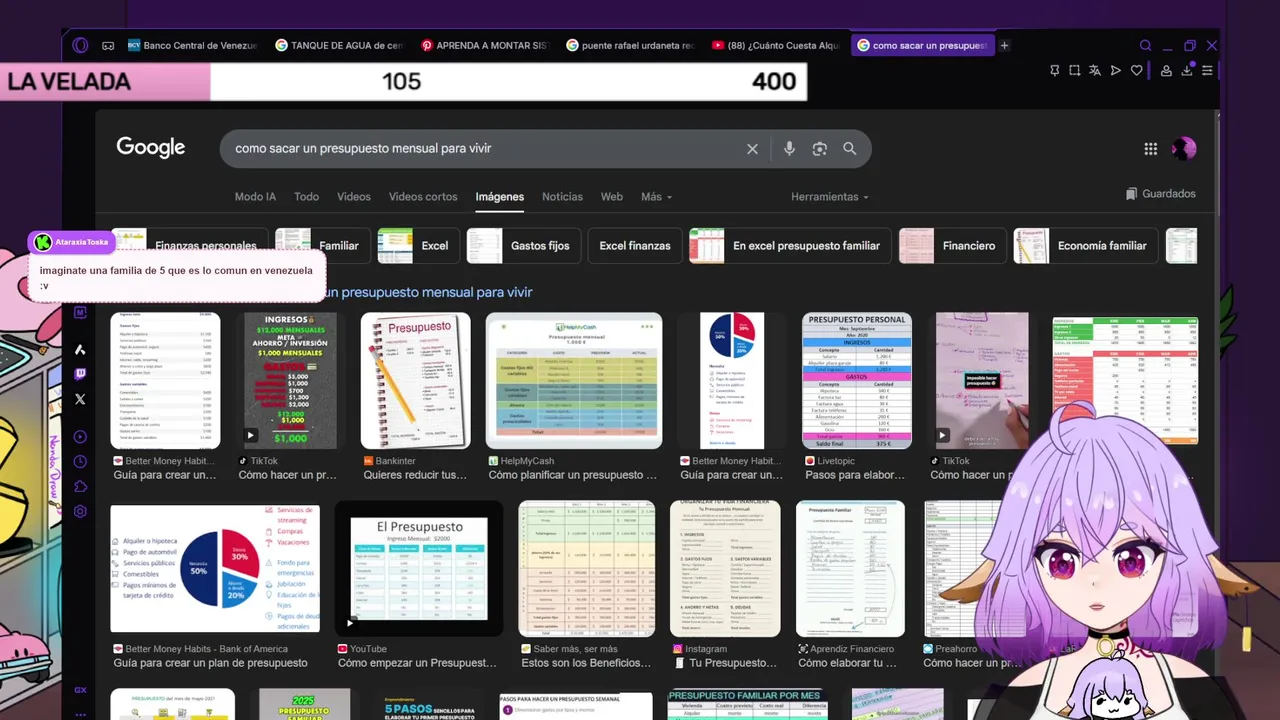The image size is (1280, 720).
Task: Open Guardados saved items
Action: pyautogui.click(x=1160, y=194)
